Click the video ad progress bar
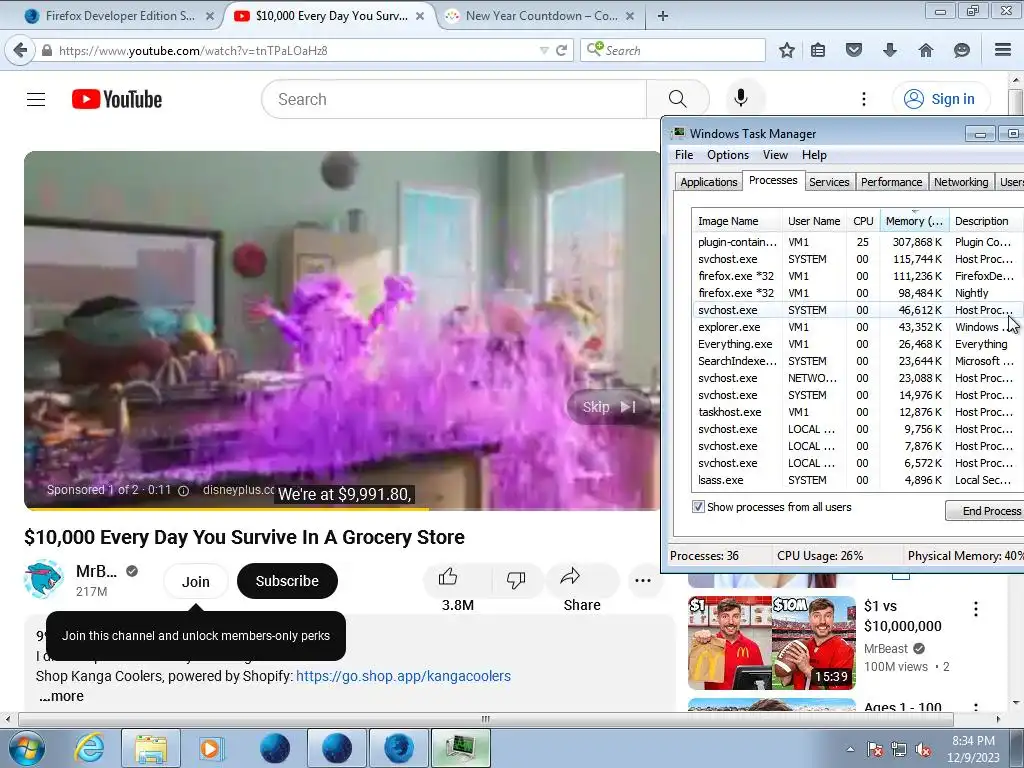The height and width of the screenshot is (768, 1024). [342, 508]
